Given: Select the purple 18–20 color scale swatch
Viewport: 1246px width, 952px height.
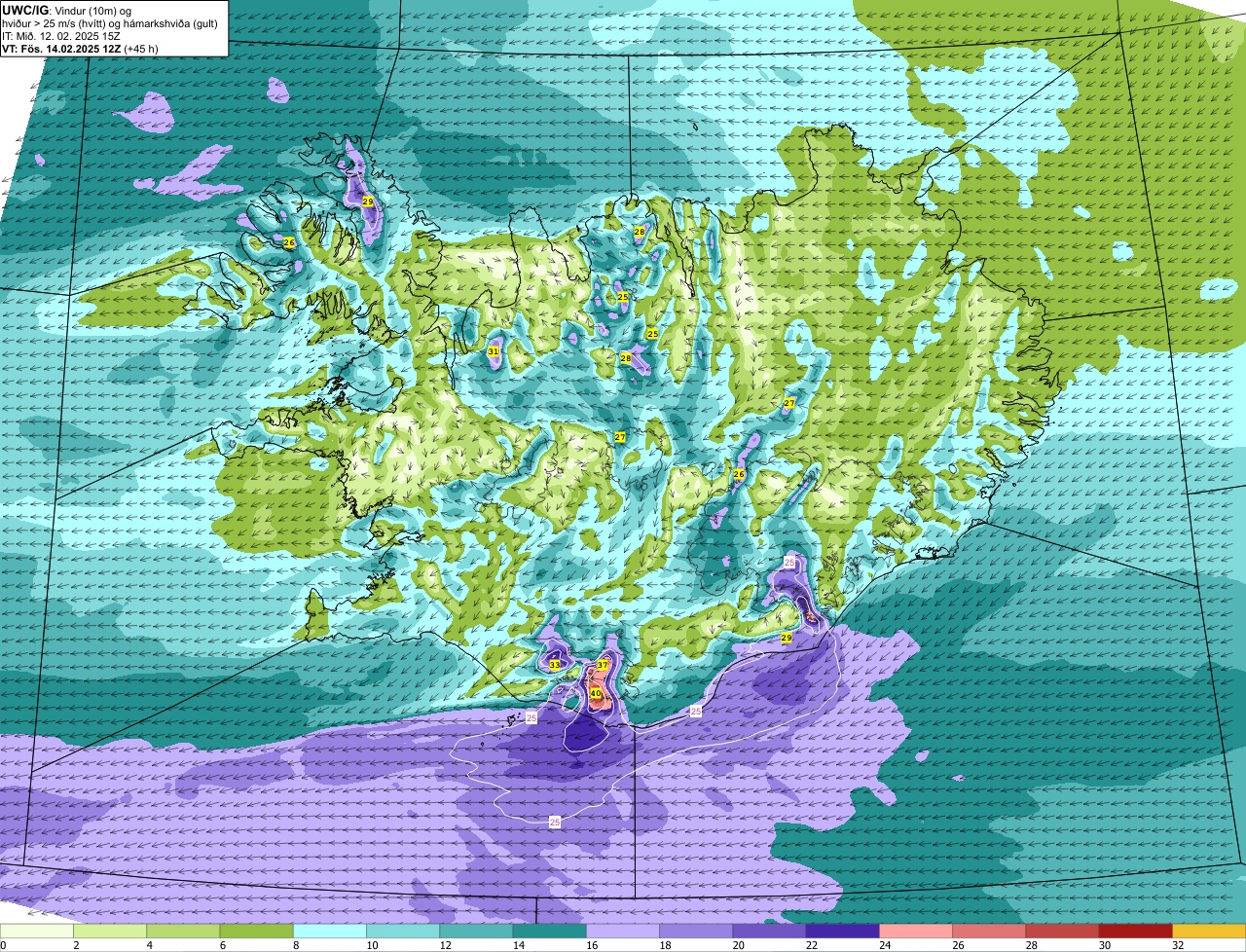Looking at the screenshot, I should point(696,932).
